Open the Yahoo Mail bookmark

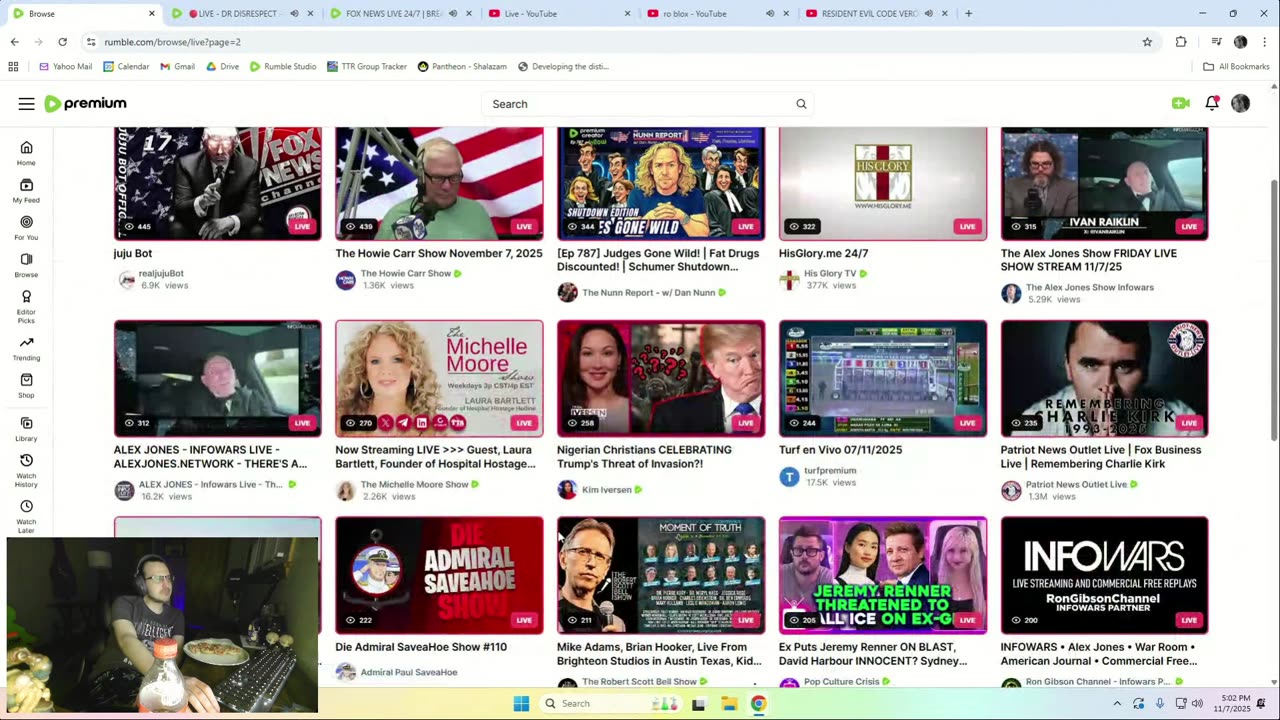65,67
